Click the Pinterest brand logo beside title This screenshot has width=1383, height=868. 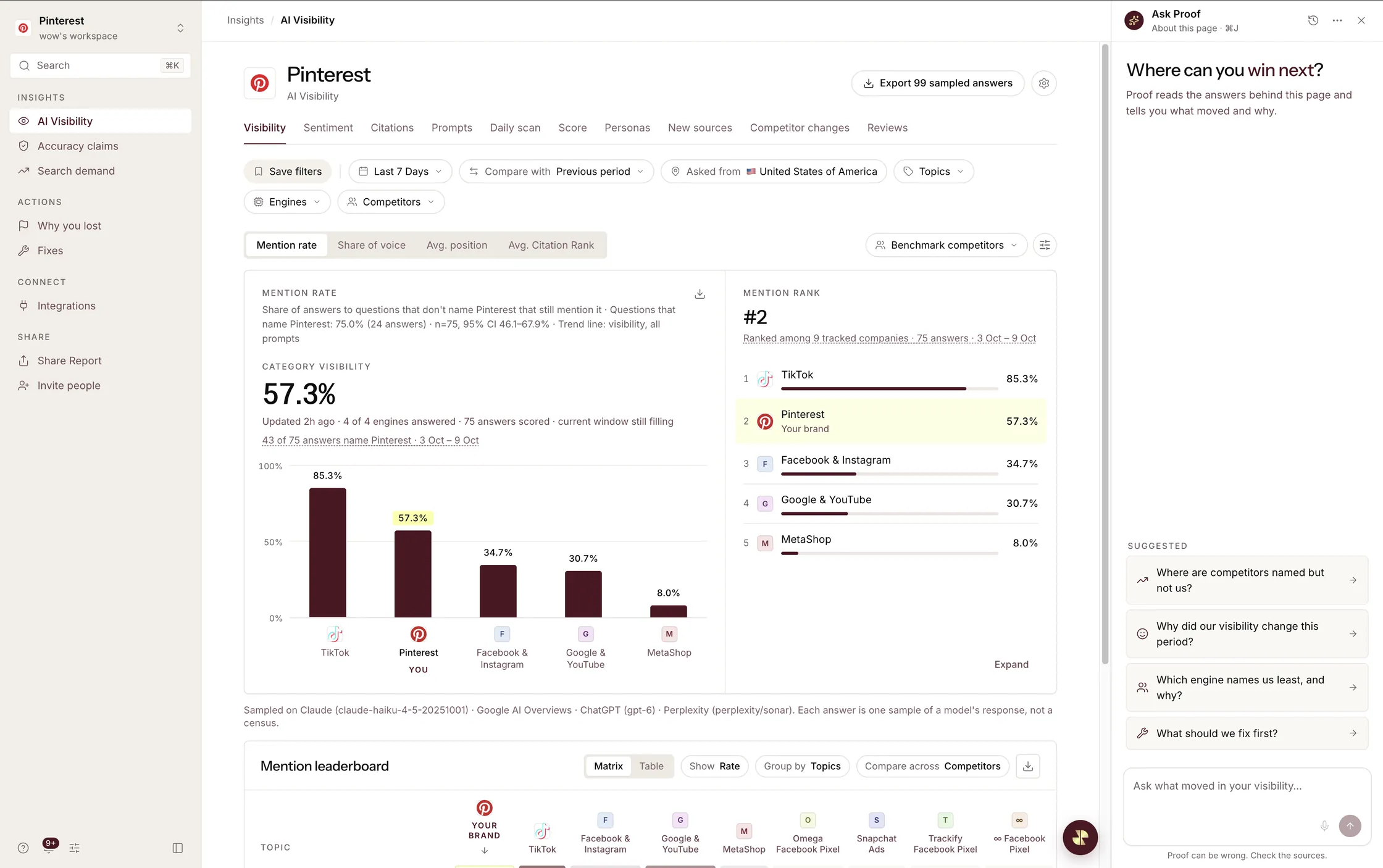pos(259,83)
